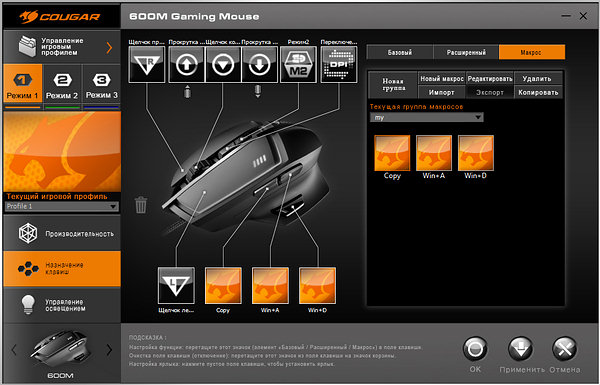The image size is (600, 385).
Task: Activate Режим 1 mode
Action: click(x=23, y=83)
